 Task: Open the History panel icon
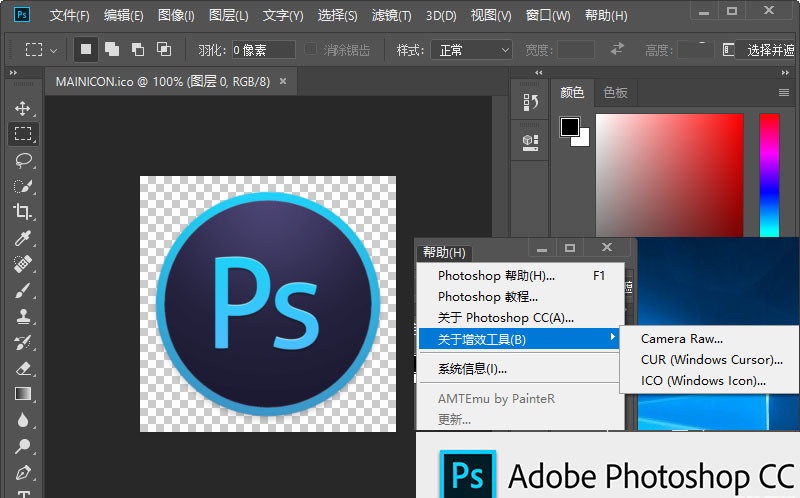click(530, 103)
